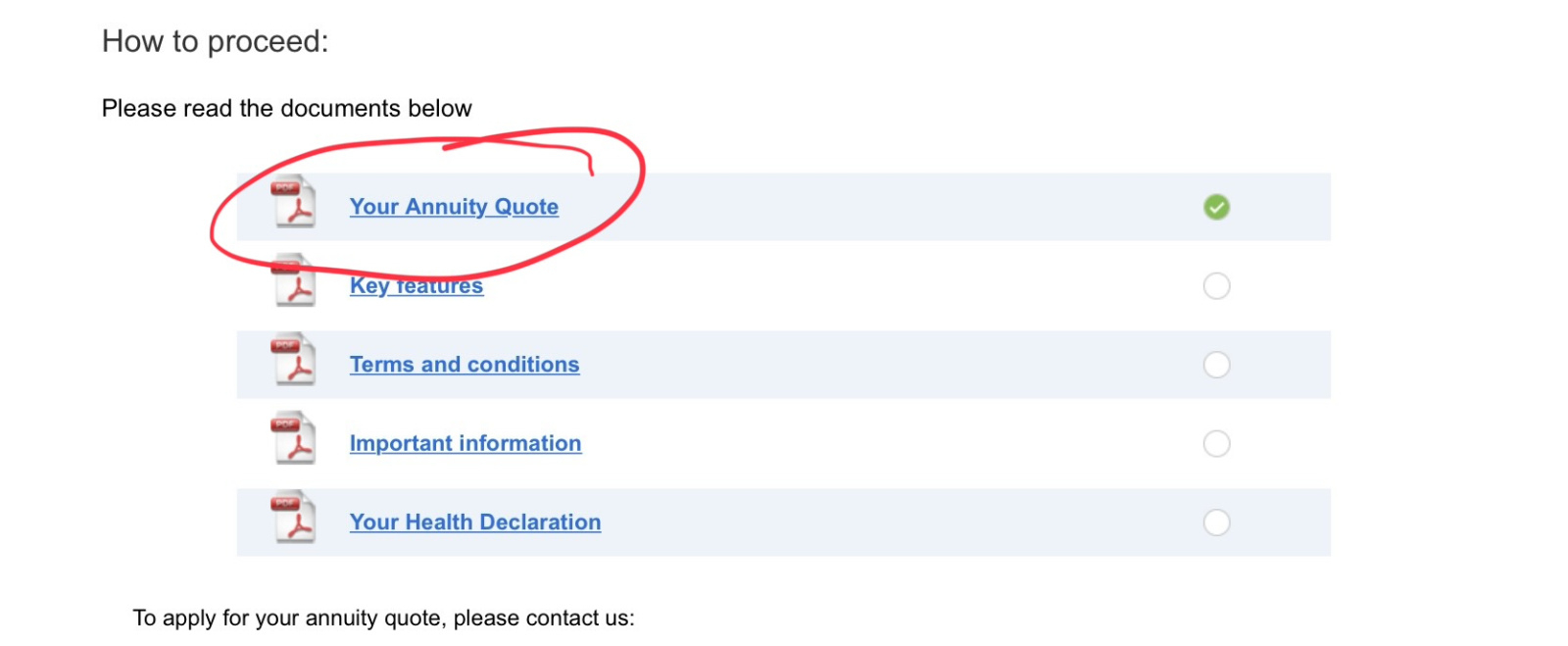
Task: Click the "To apply for your annuity quote" text
Action: [x=383, y=618]
